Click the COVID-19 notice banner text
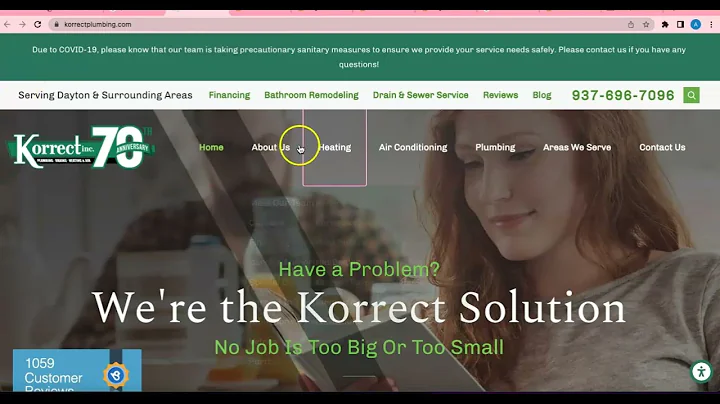 [359, 57]
